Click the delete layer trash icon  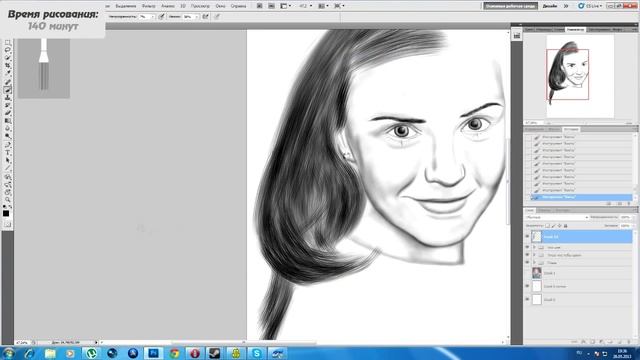tap(629, 342)
